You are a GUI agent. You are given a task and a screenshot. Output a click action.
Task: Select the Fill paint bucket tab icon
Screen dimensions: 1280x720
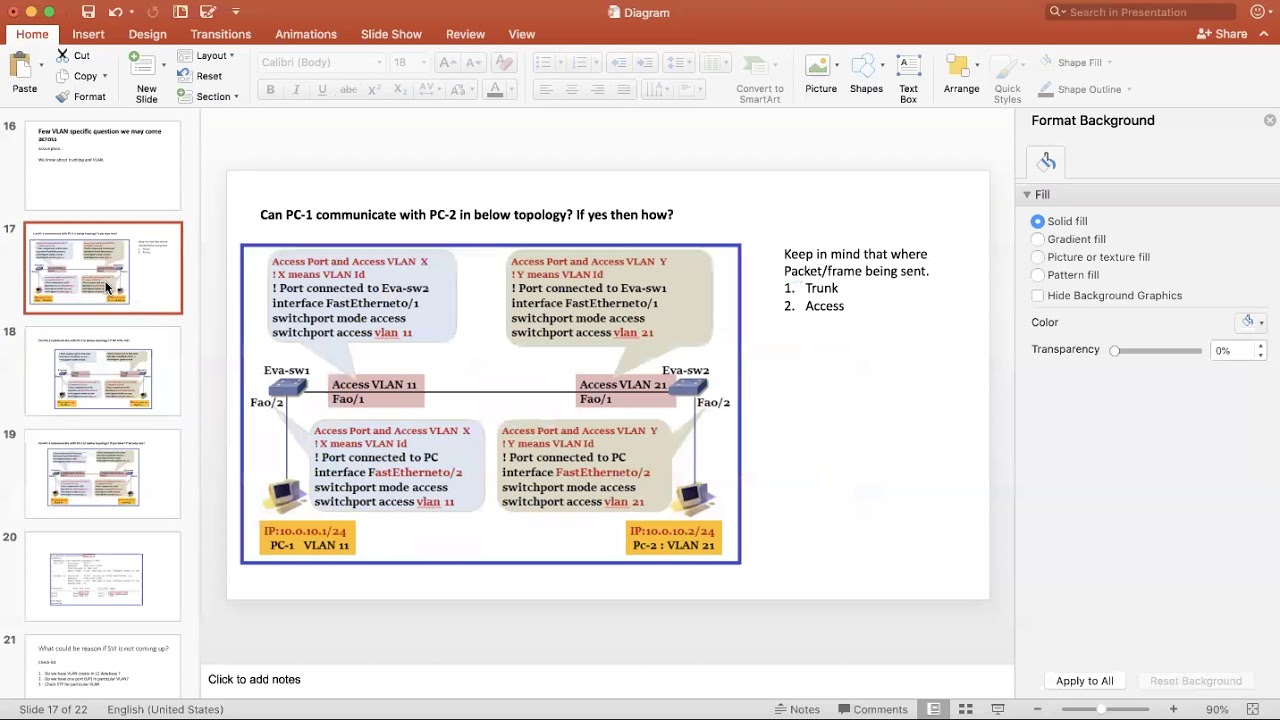pos(1047,162)
